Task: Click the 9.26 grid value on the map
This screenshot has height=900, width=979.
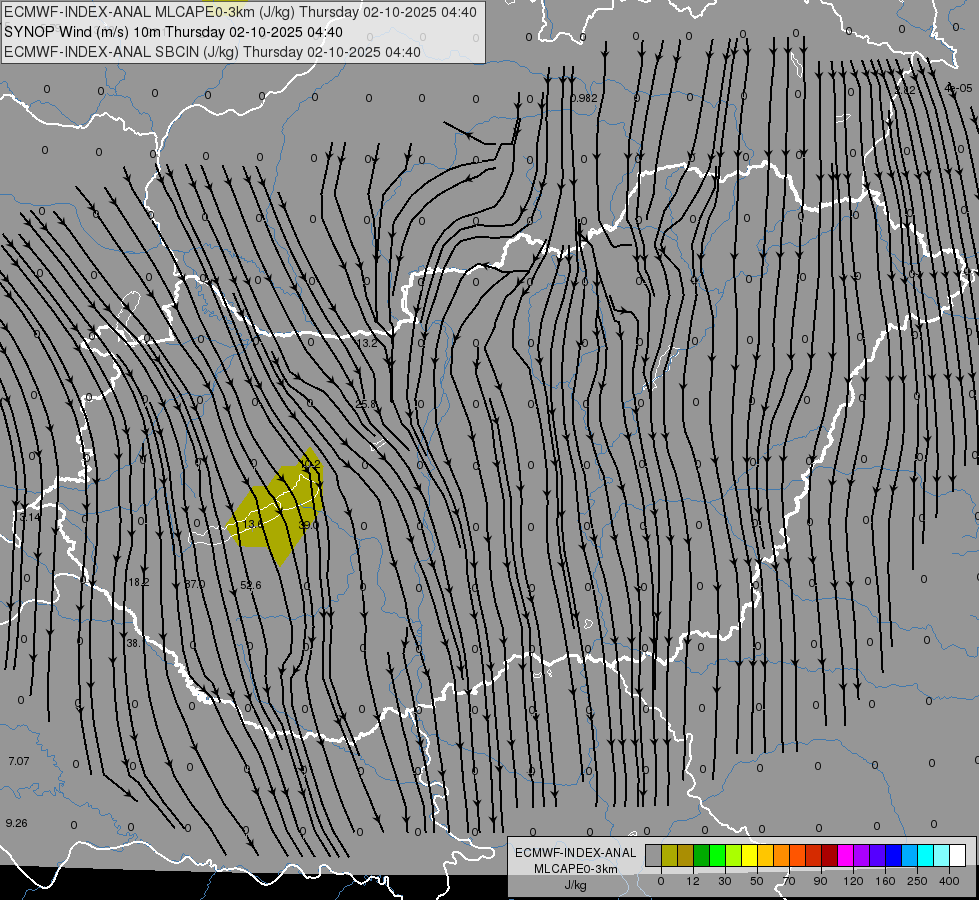Action: [17, 823]
